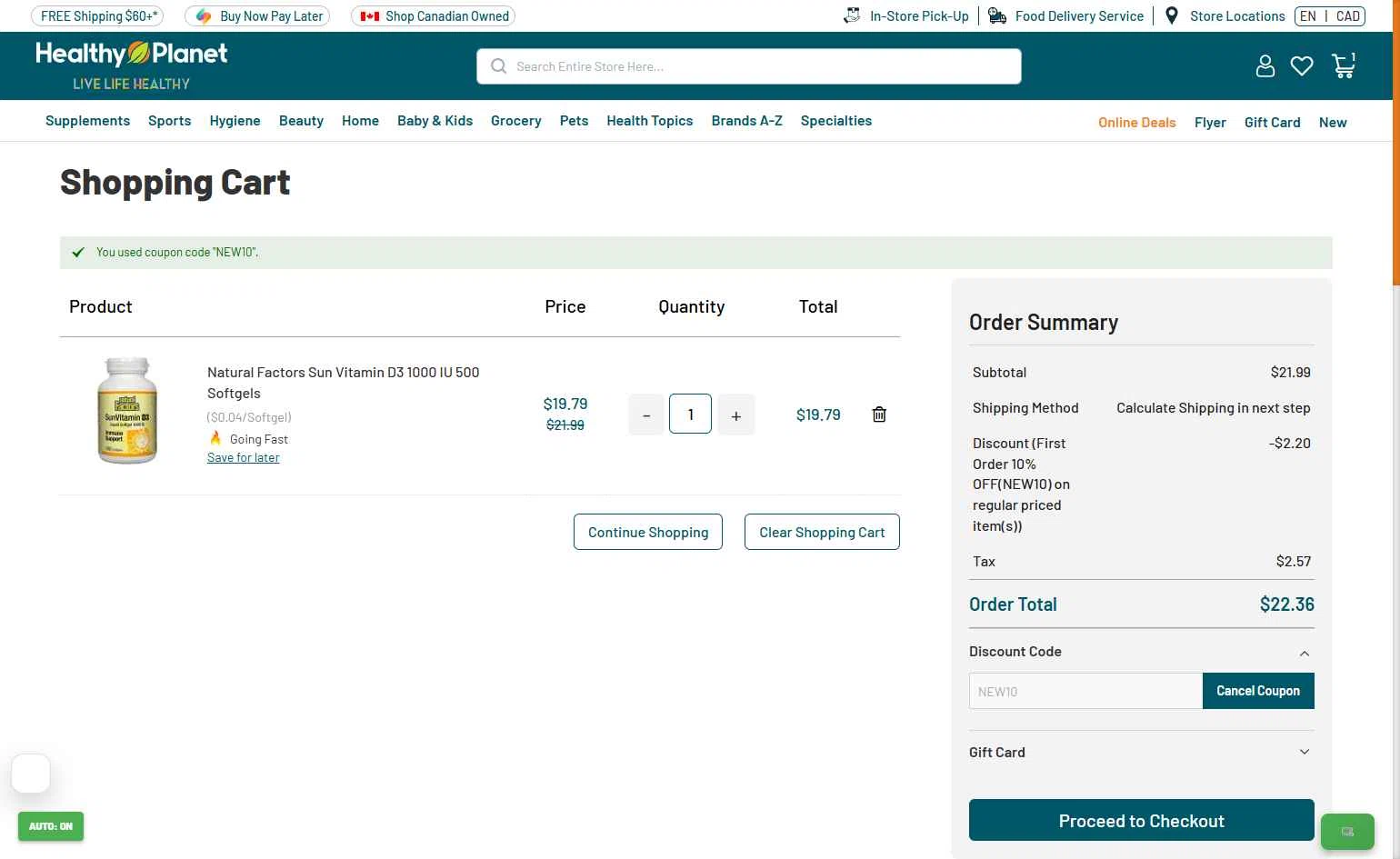Viewport: 1400px width, 859px height.
Task: Click FREE Shipping $60+ badge
Action: click(97, 15)
